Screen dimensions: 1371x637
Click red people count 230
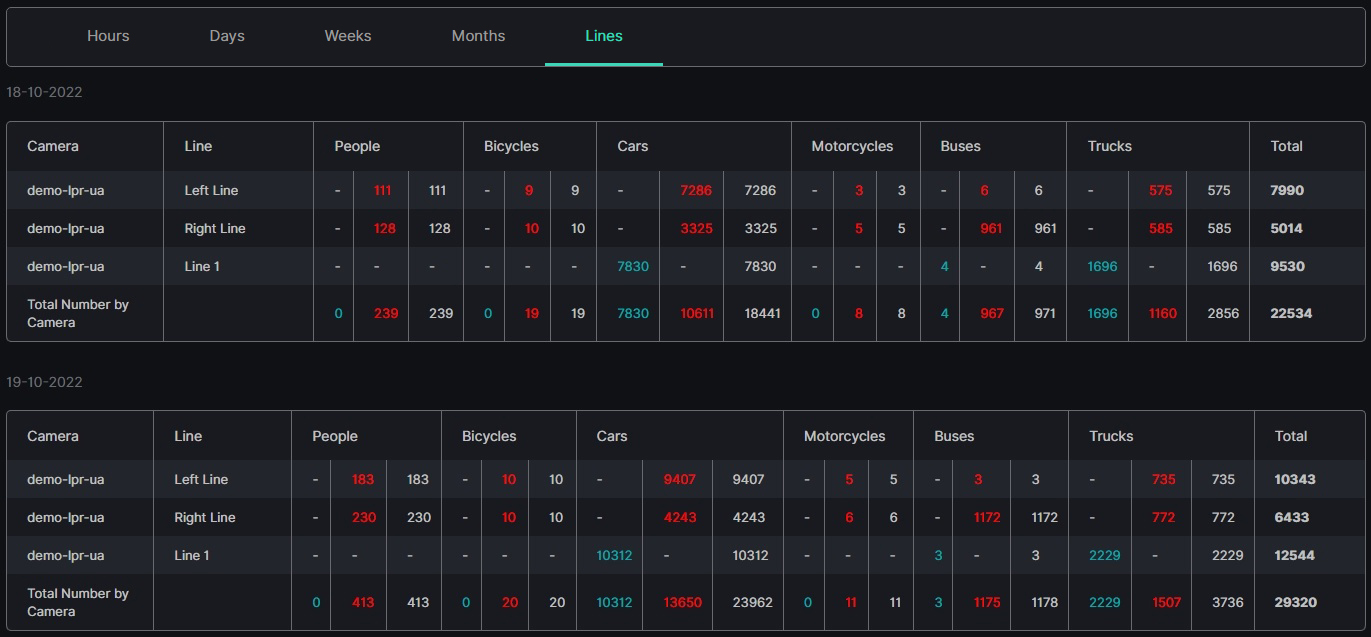click(x=363, y=517)
